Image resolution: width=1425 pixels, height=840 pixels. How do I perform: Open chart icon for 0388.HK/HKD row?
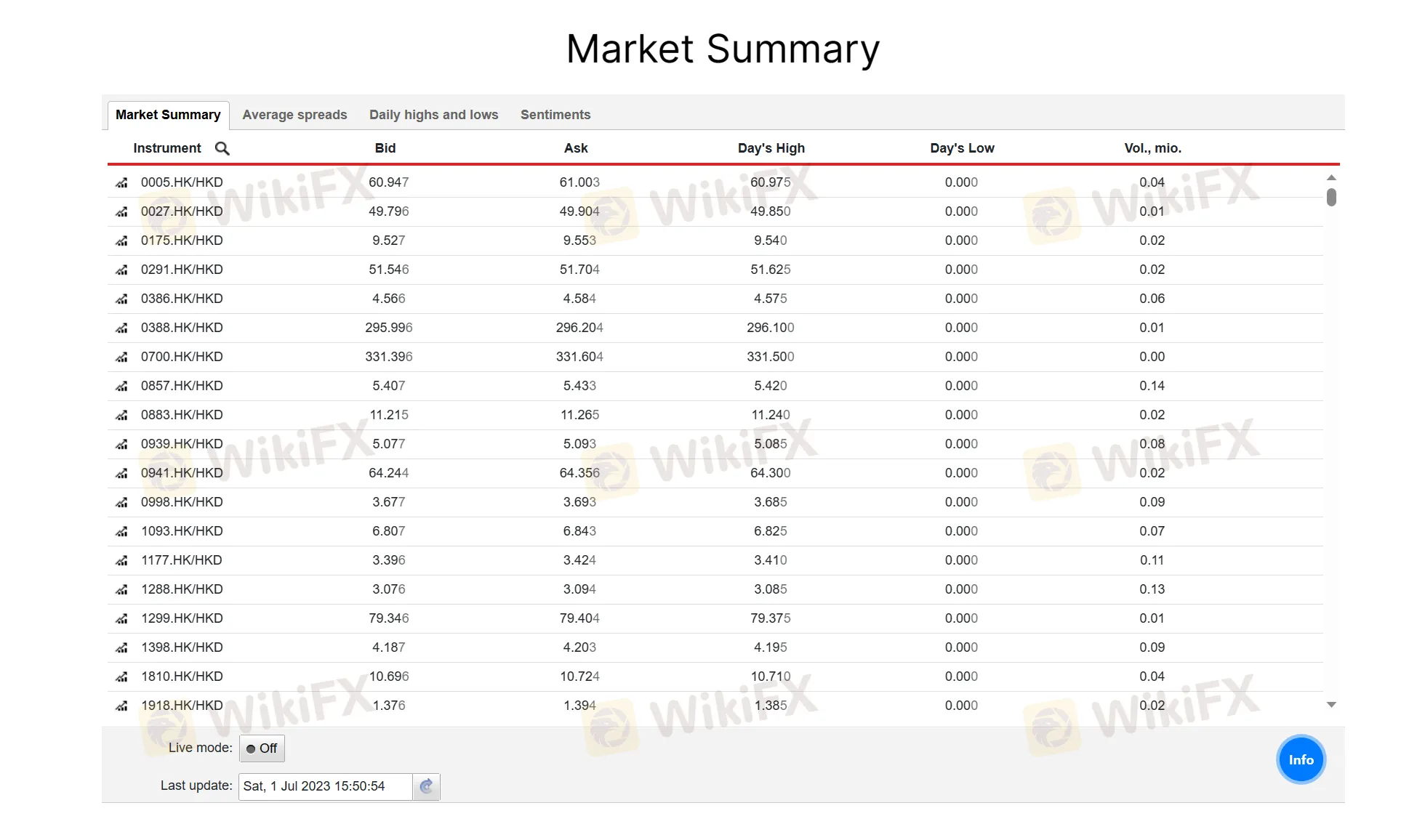[x=121, y=328]
